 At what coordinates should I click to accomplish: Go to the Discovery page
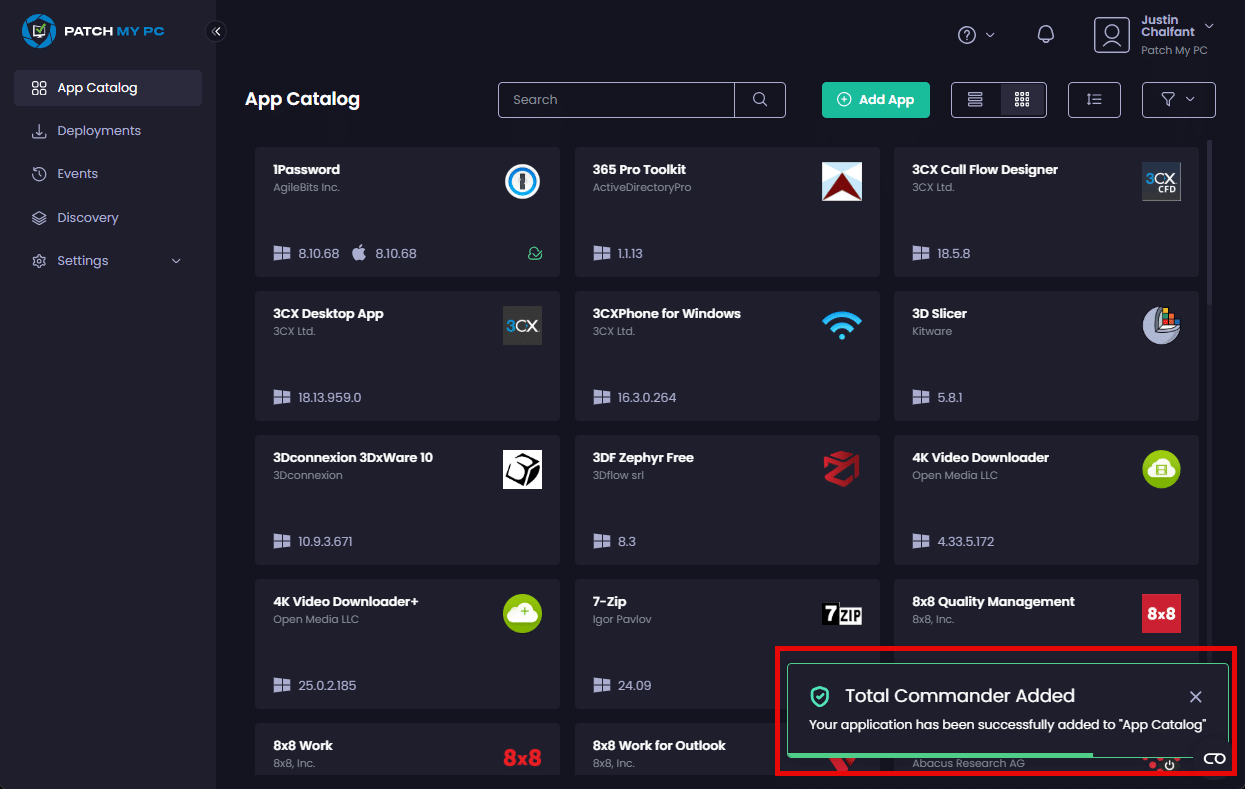(88, 218)
